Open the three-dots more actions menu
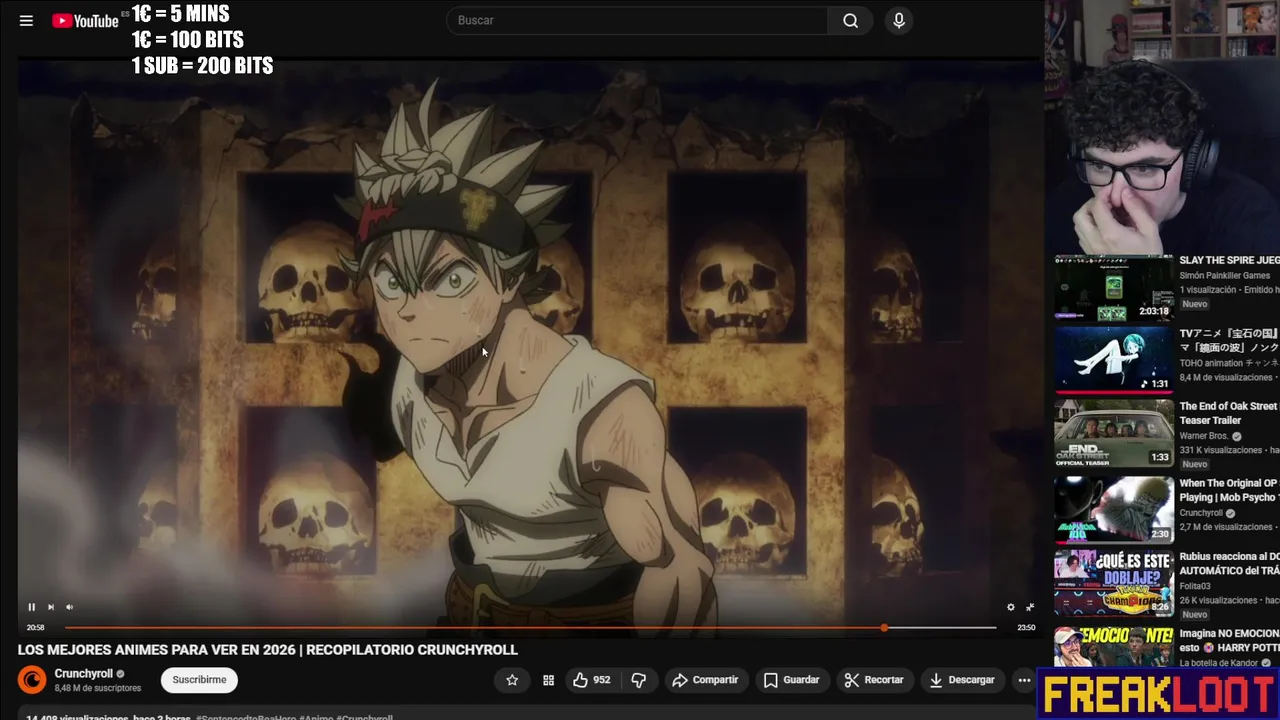 coord(1024,680)
